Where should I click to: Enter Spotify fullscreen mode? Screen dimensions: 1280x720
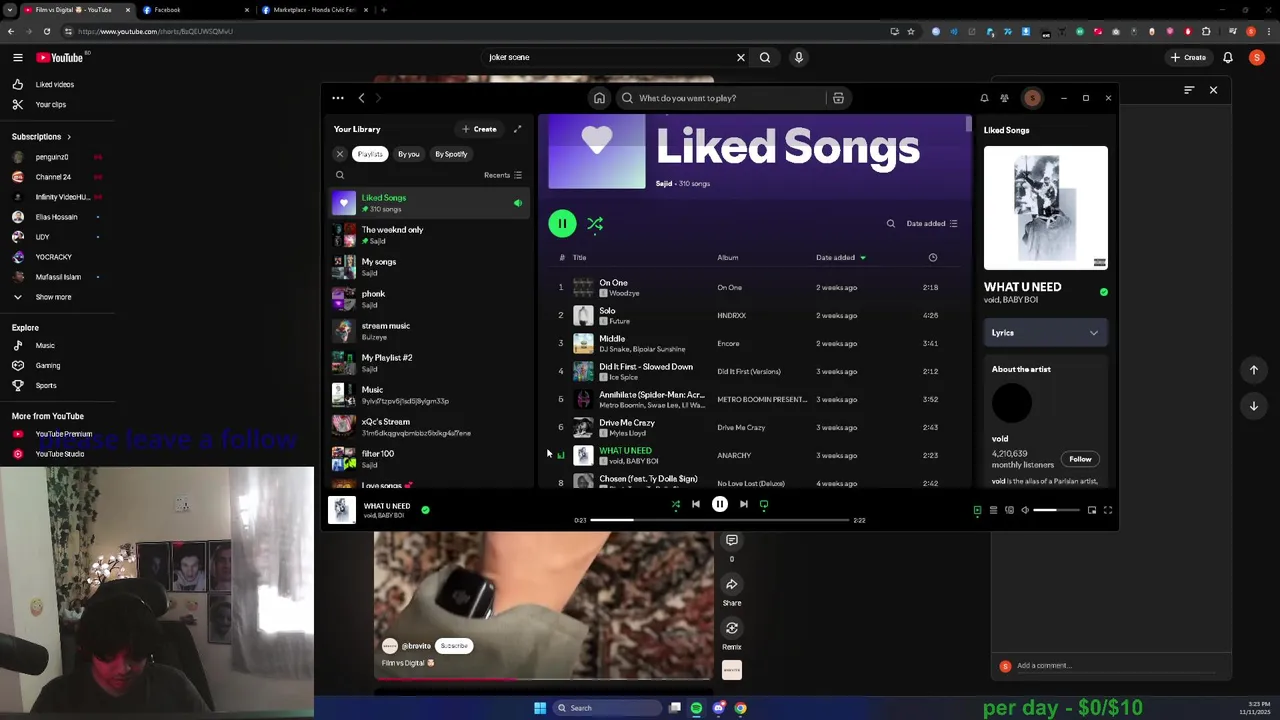(1108, 511)
